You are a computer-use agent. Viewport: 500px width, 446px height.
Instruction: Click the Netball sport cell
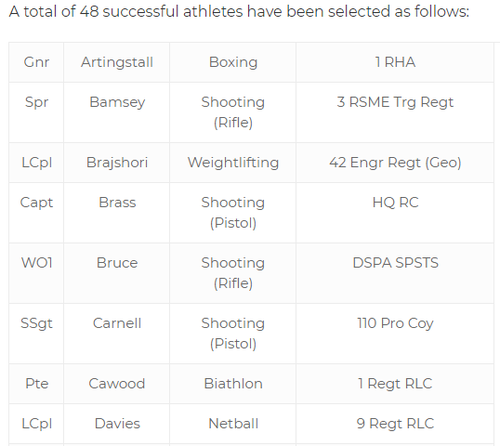point(233,424)
